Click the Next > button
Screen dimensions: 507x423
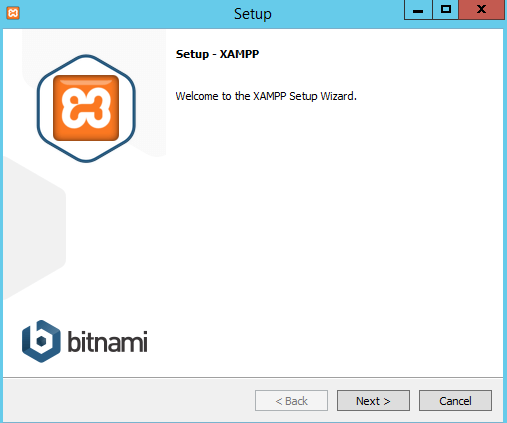pyautogui.click(x=373, y=400)
